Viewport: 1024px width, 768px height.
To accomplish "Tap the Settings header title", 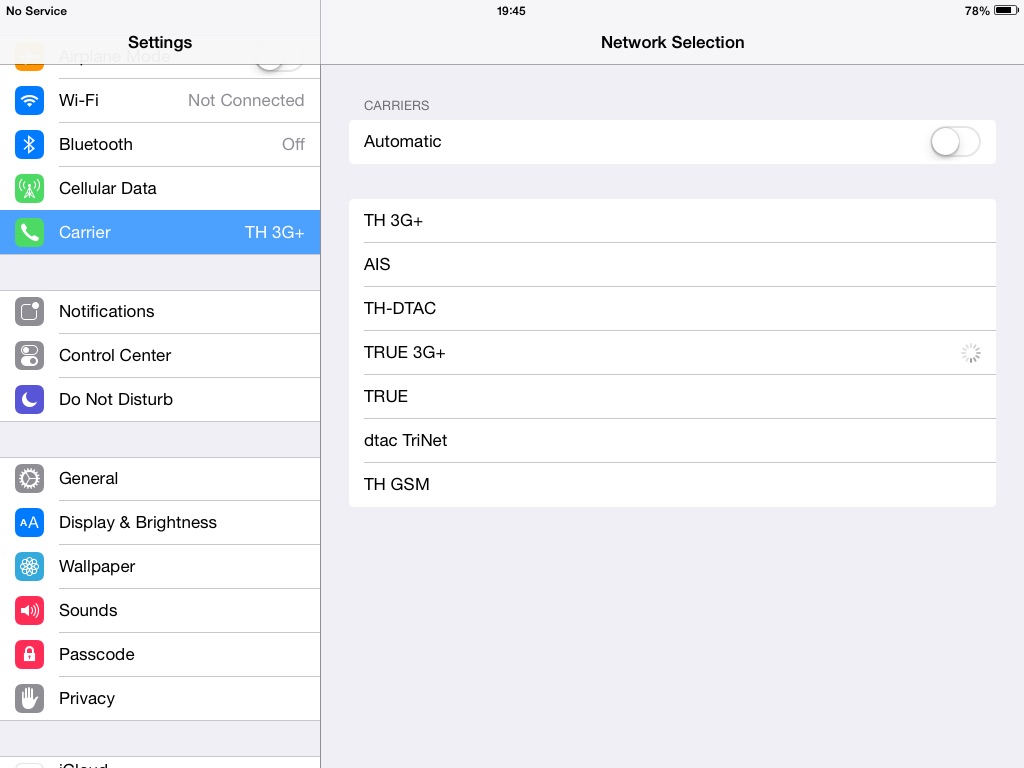I will 160,42.
